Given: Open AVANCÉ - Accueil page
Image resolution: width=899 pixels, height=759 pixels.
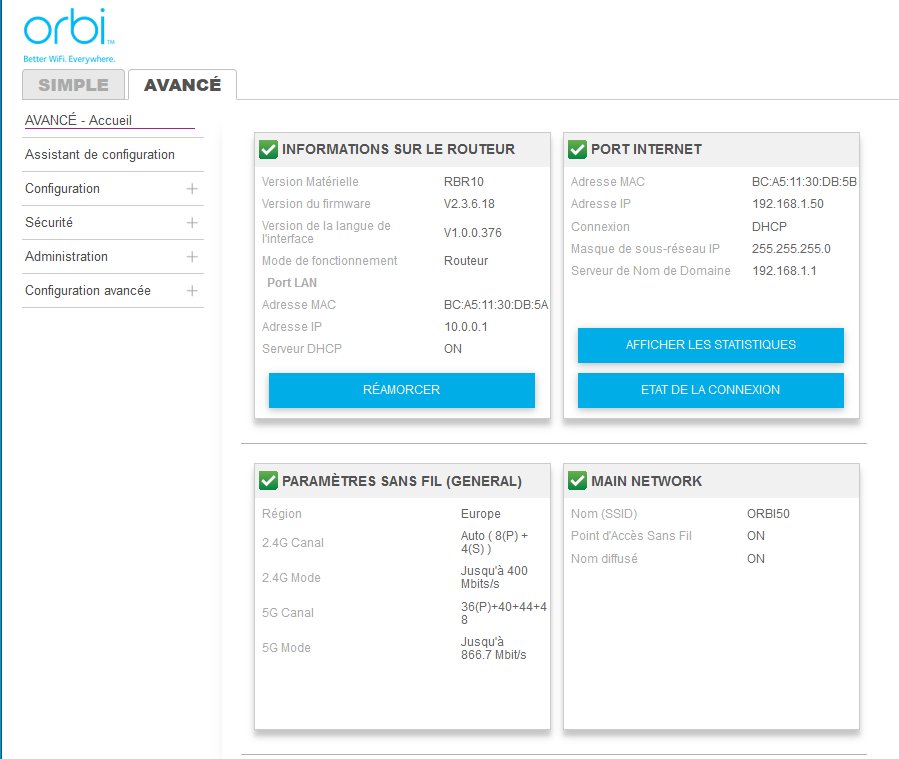Looking at the screenshot, I should click(x=79, y=121).
